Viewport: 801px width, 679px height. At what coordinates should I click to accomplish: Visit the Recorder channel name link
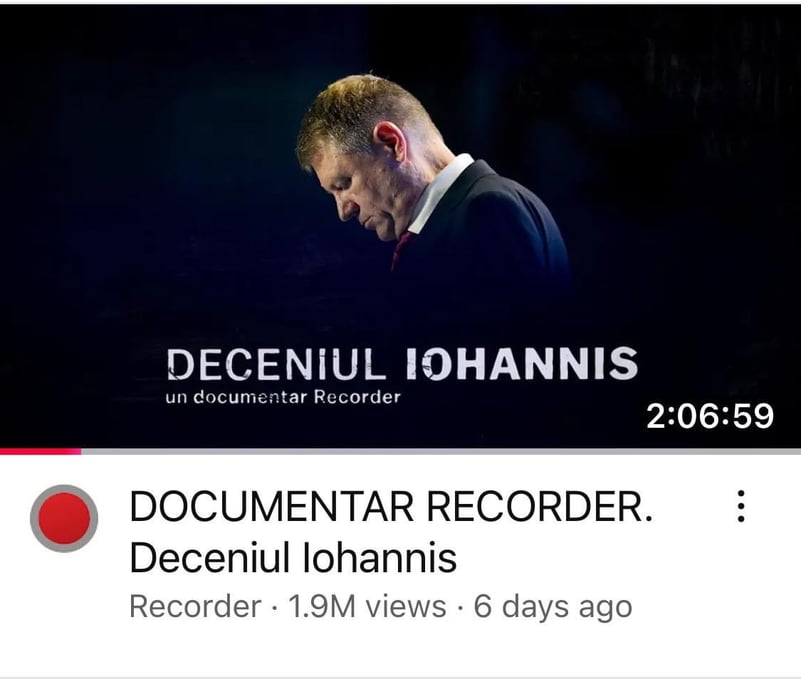(195, 606)
